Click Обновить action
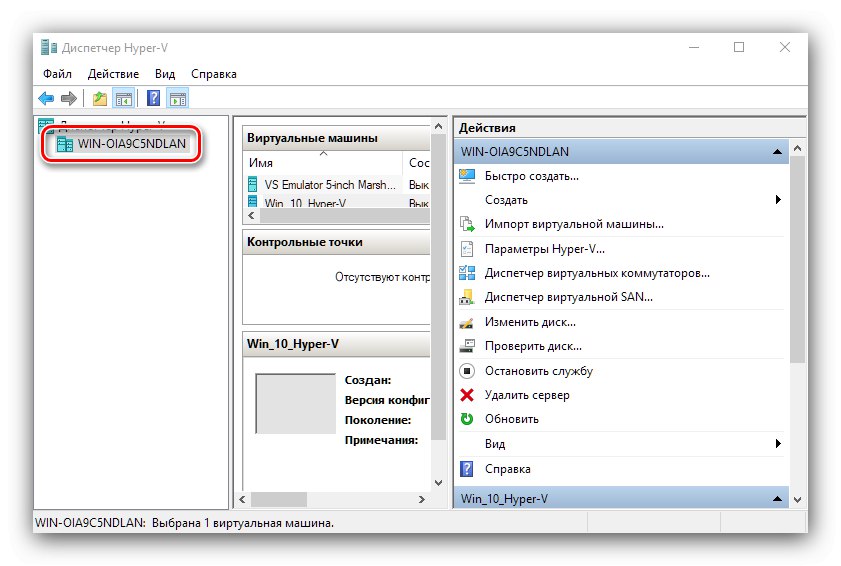 [x=512, y=419]
